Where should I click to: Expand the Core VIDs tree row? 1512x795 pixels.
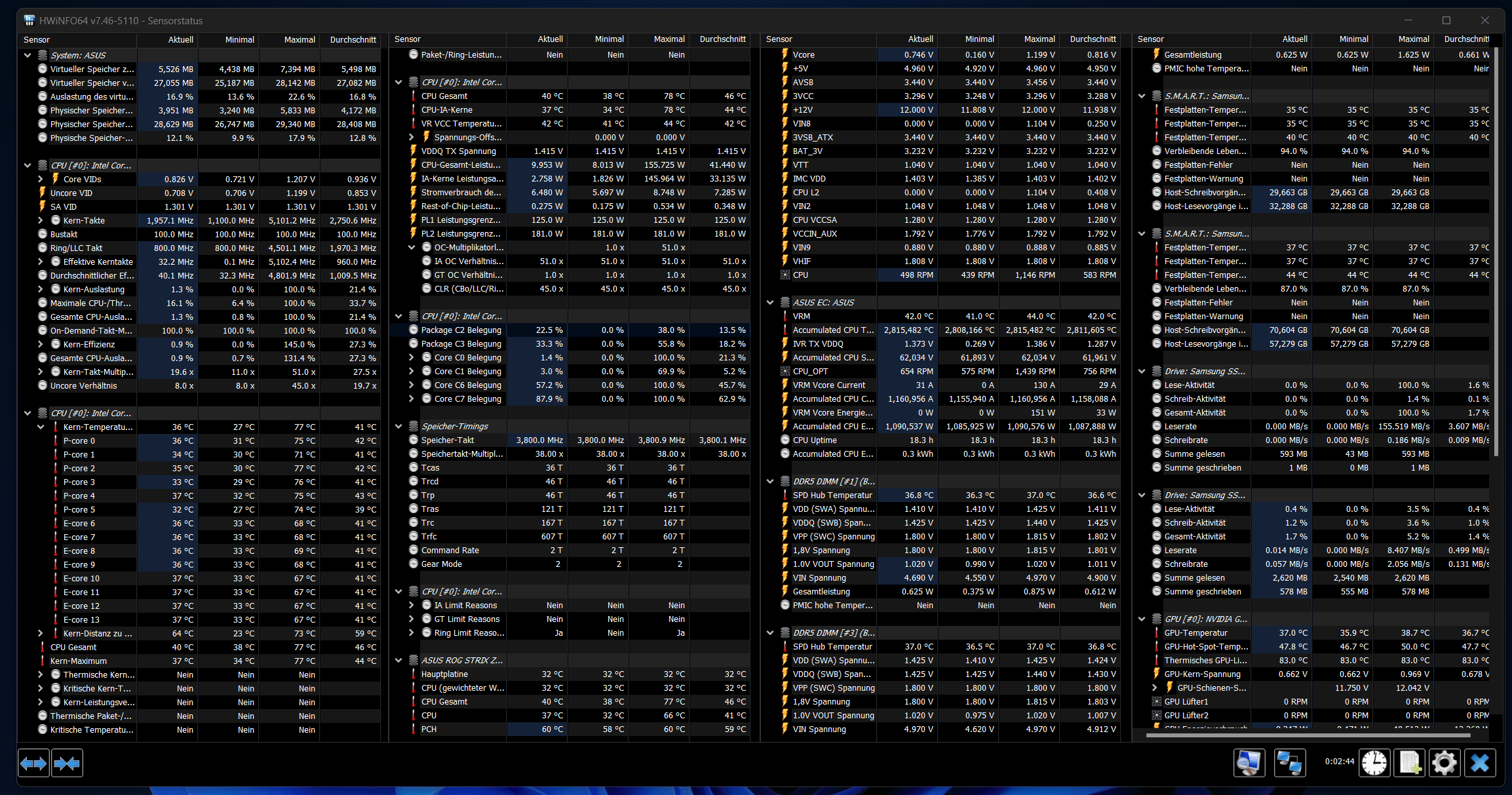pyautogui.click(x=41, y=179)
